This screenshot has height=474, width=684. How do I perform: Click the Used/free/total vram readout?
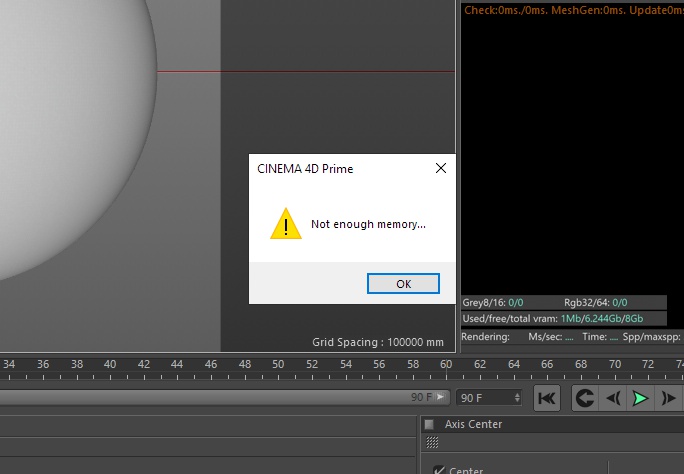click(553, 318)
